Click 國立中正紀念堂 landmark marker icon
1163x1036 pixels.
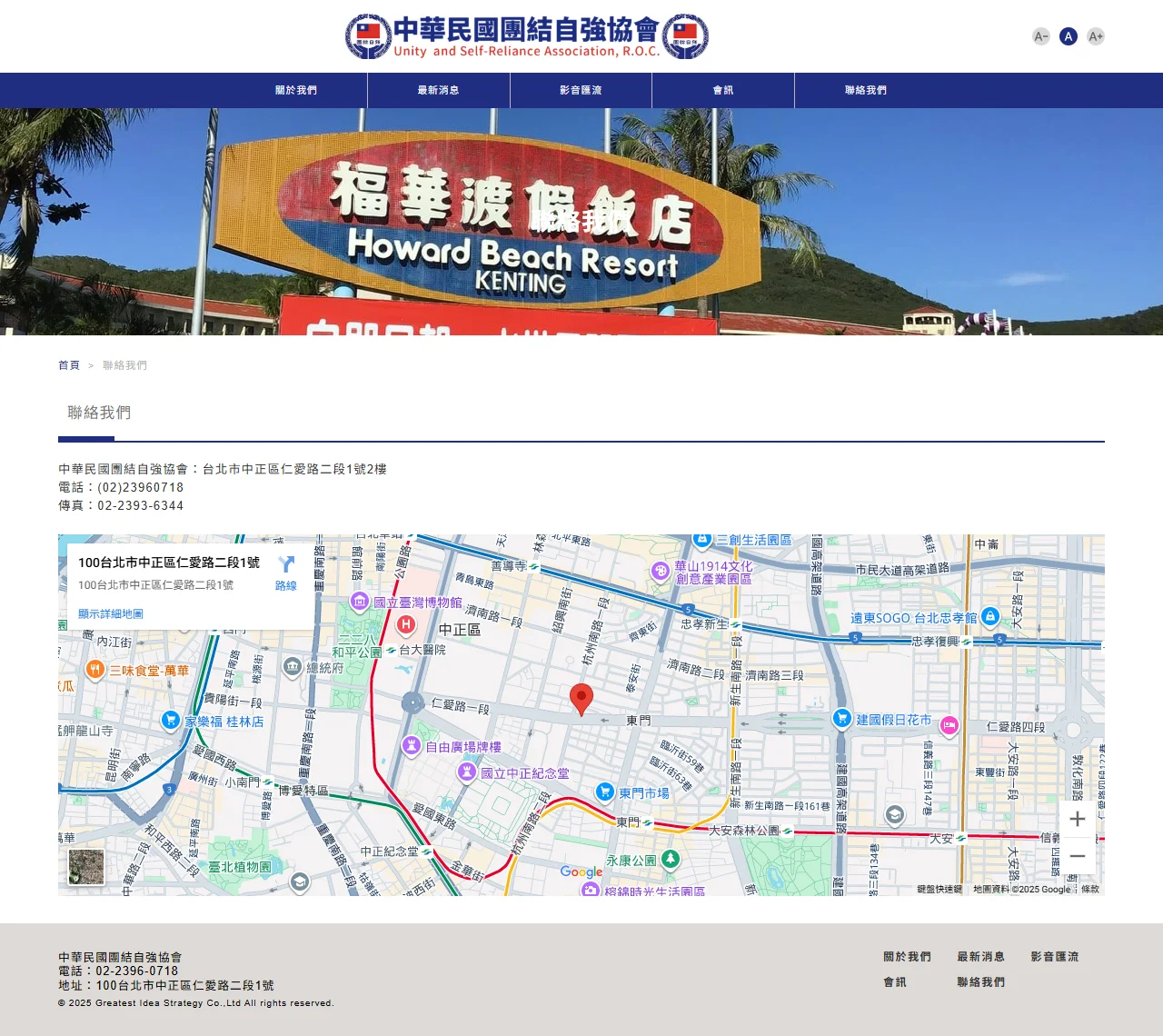(x=467, y=772)
